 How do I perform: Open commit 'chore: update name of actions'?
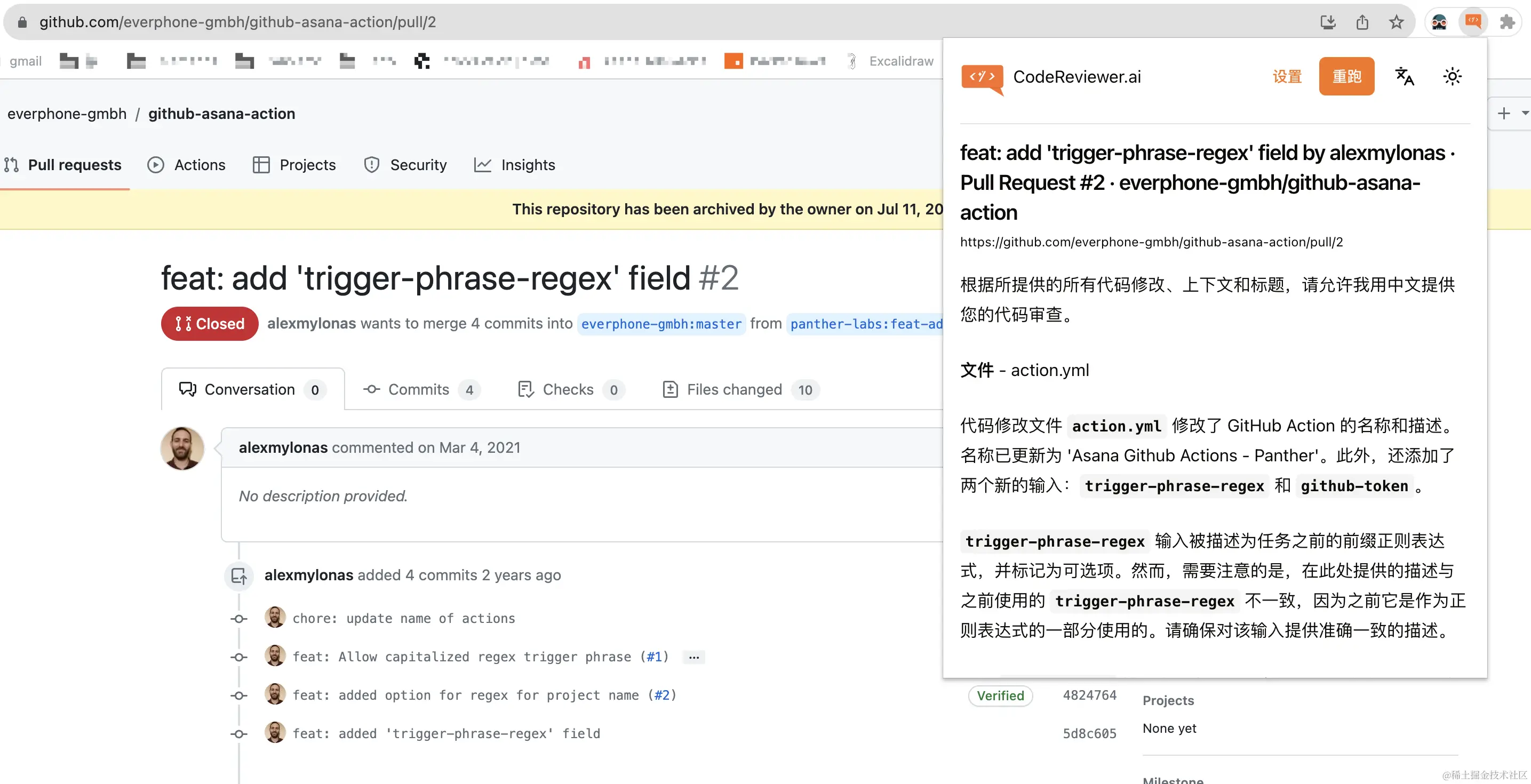pos(403,618)
